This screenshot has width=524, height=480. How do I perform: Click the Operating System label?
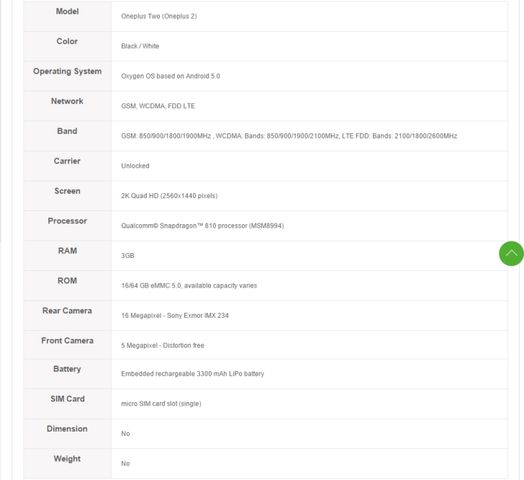67,71
